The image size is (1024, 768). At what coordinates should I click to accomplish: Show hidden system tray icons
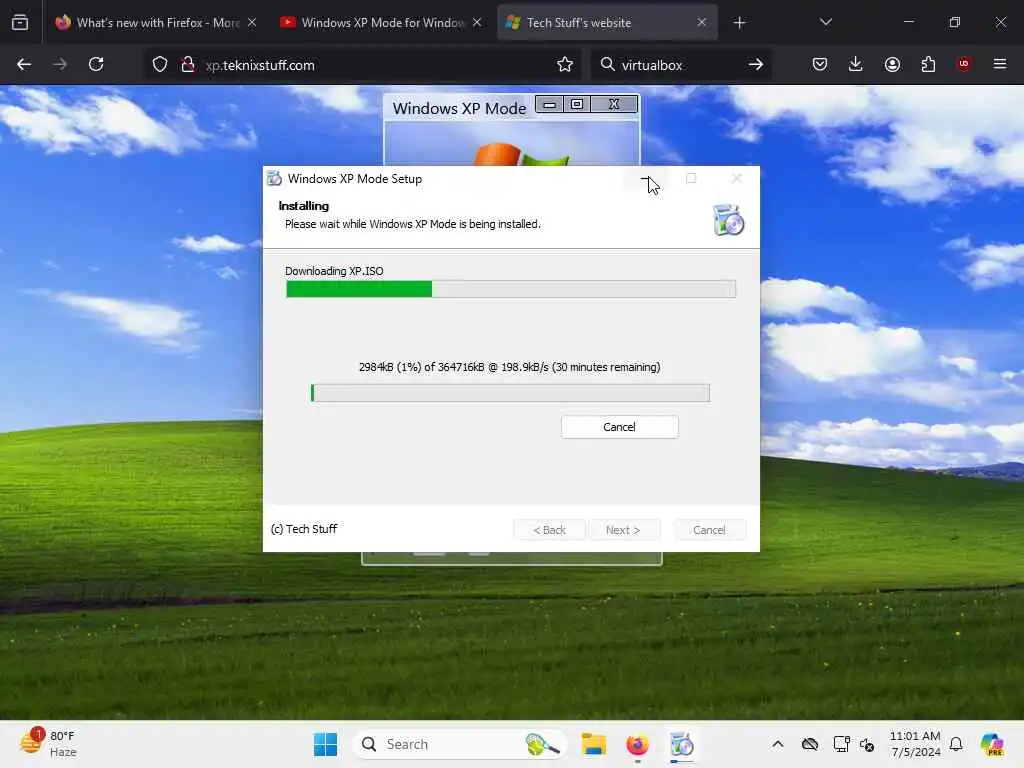coord(777,744)
